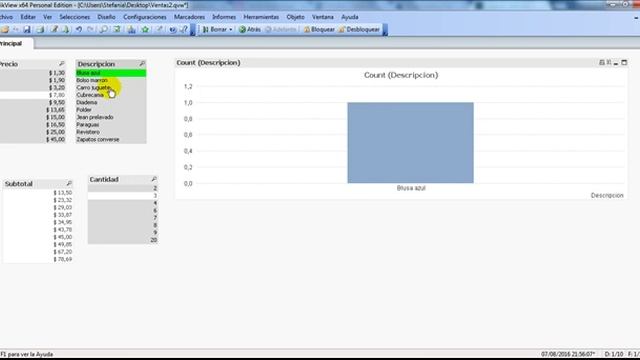640x360 pixels.
Task: Open the Marcadores menu
Action: pos(189,17)
